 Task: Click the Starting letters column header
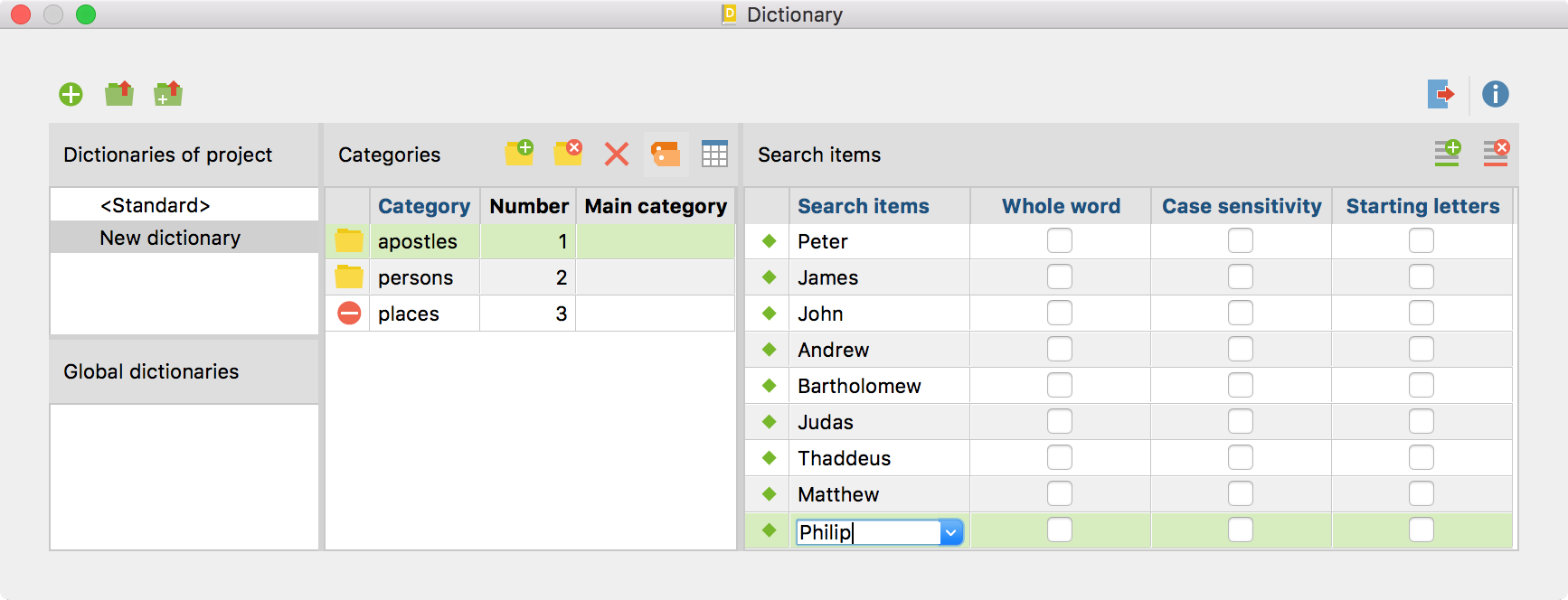tap(1422, 206)
